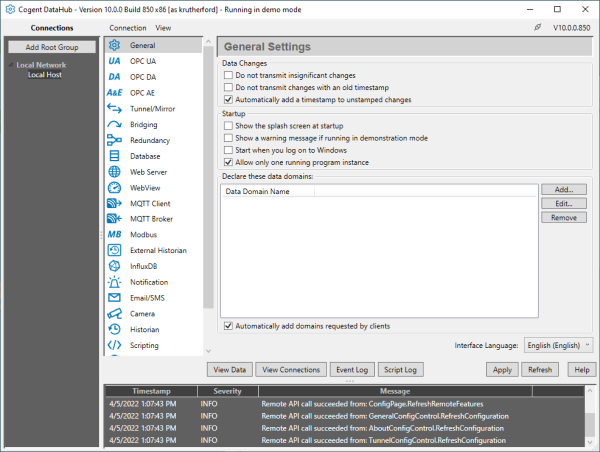
Task: Open the MQTT Client icon
Action: pyautogui.click(x=114, y=203)
